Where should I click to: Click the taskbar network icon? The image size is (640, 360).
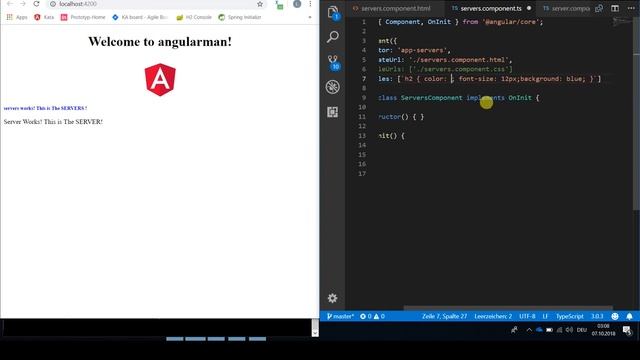click(560, 330)
